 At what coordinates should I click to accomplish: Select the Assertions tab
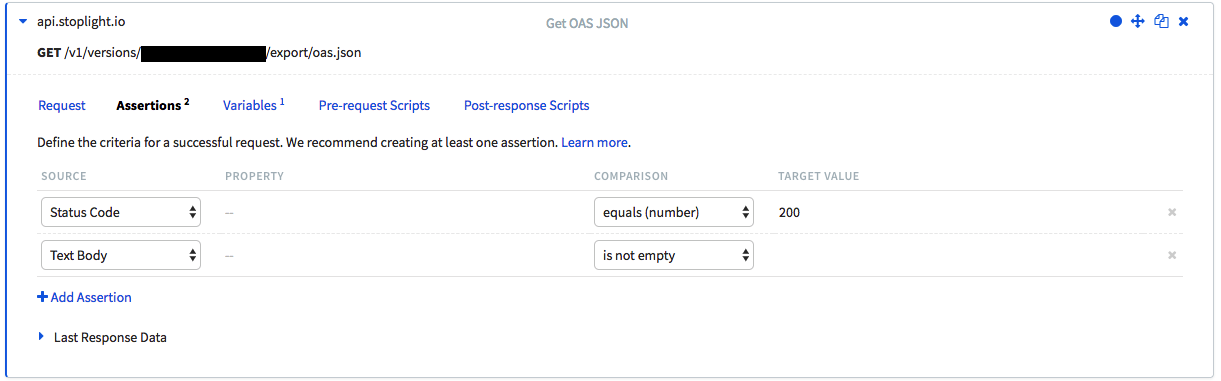tap(152, 105)
